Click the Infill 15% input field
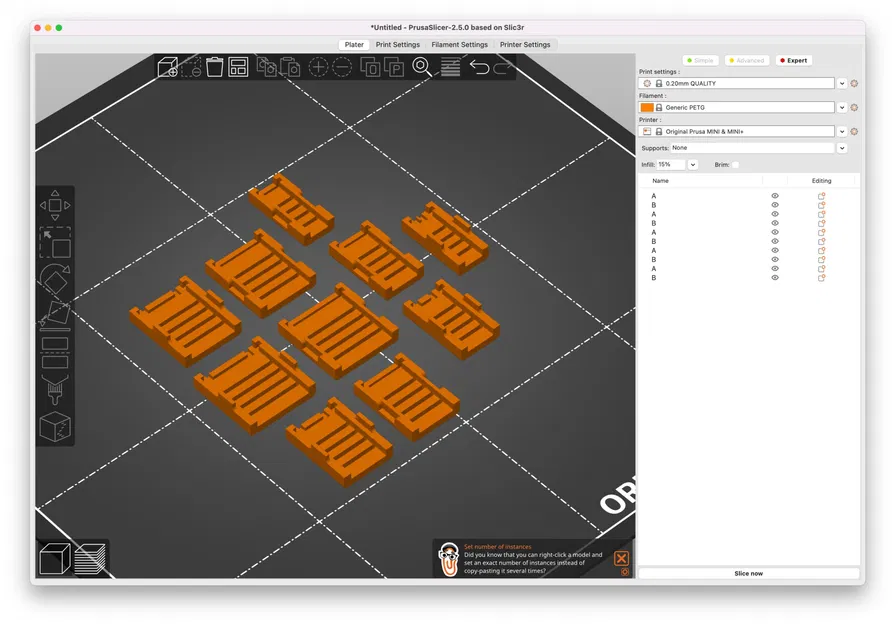The width and height of the screenshot is (895, 625). (671, 164)
